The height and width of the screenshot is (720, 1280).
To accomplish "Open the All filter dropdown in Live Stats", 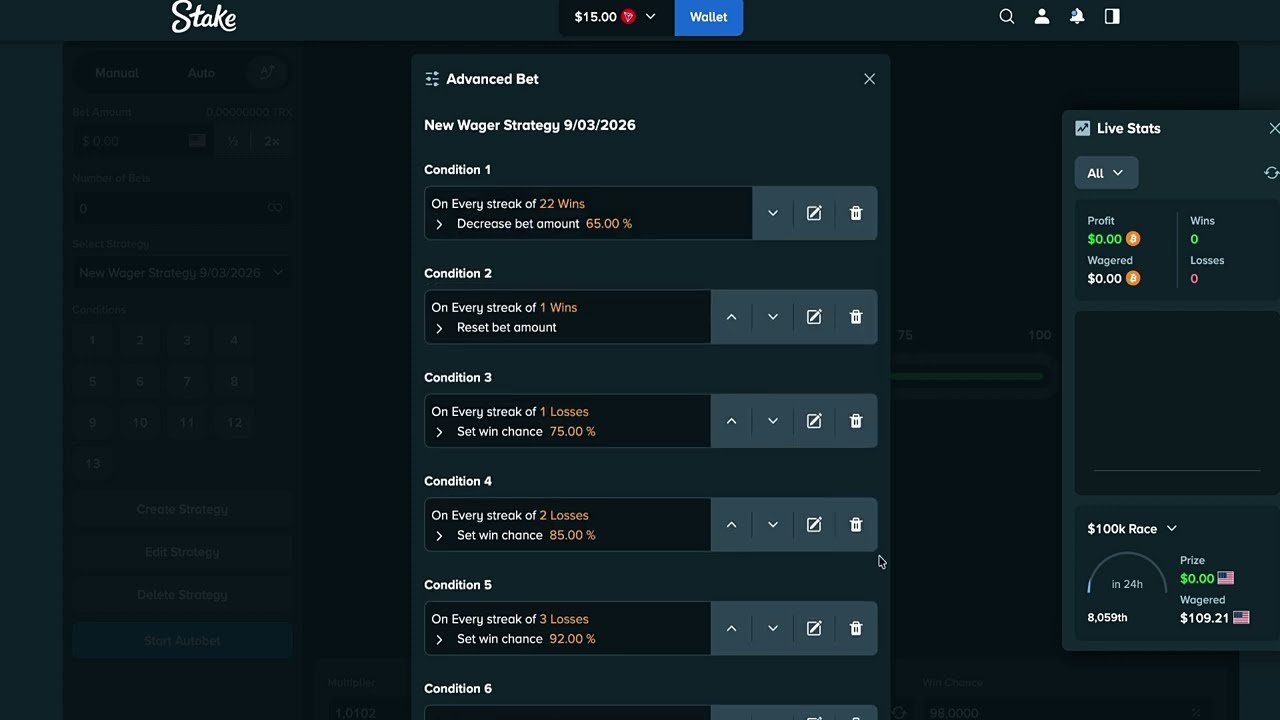I will tap(1105, 173).
